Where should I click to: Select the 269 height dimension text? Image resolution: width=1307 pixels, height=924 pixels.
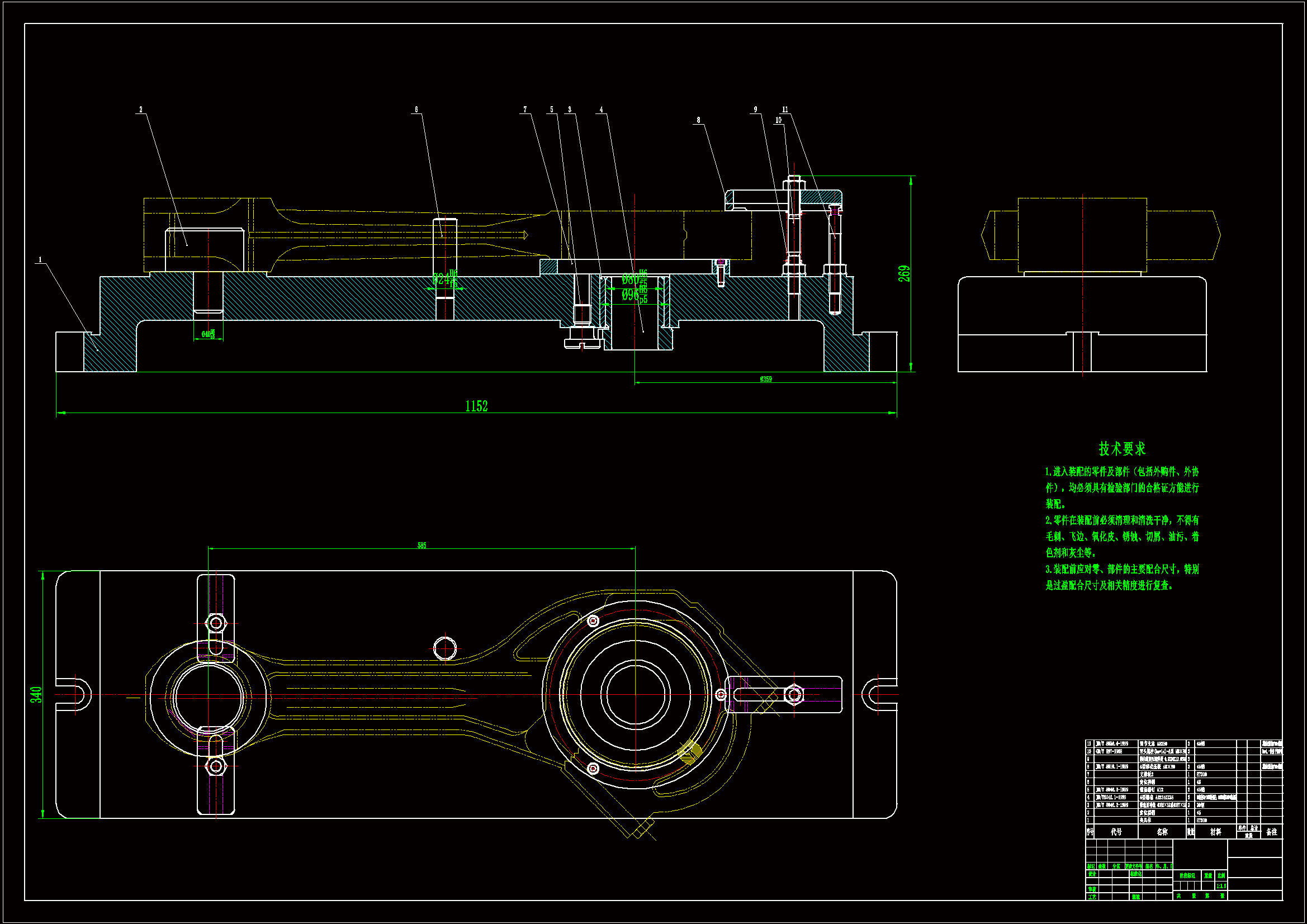(x=904, y=273)
